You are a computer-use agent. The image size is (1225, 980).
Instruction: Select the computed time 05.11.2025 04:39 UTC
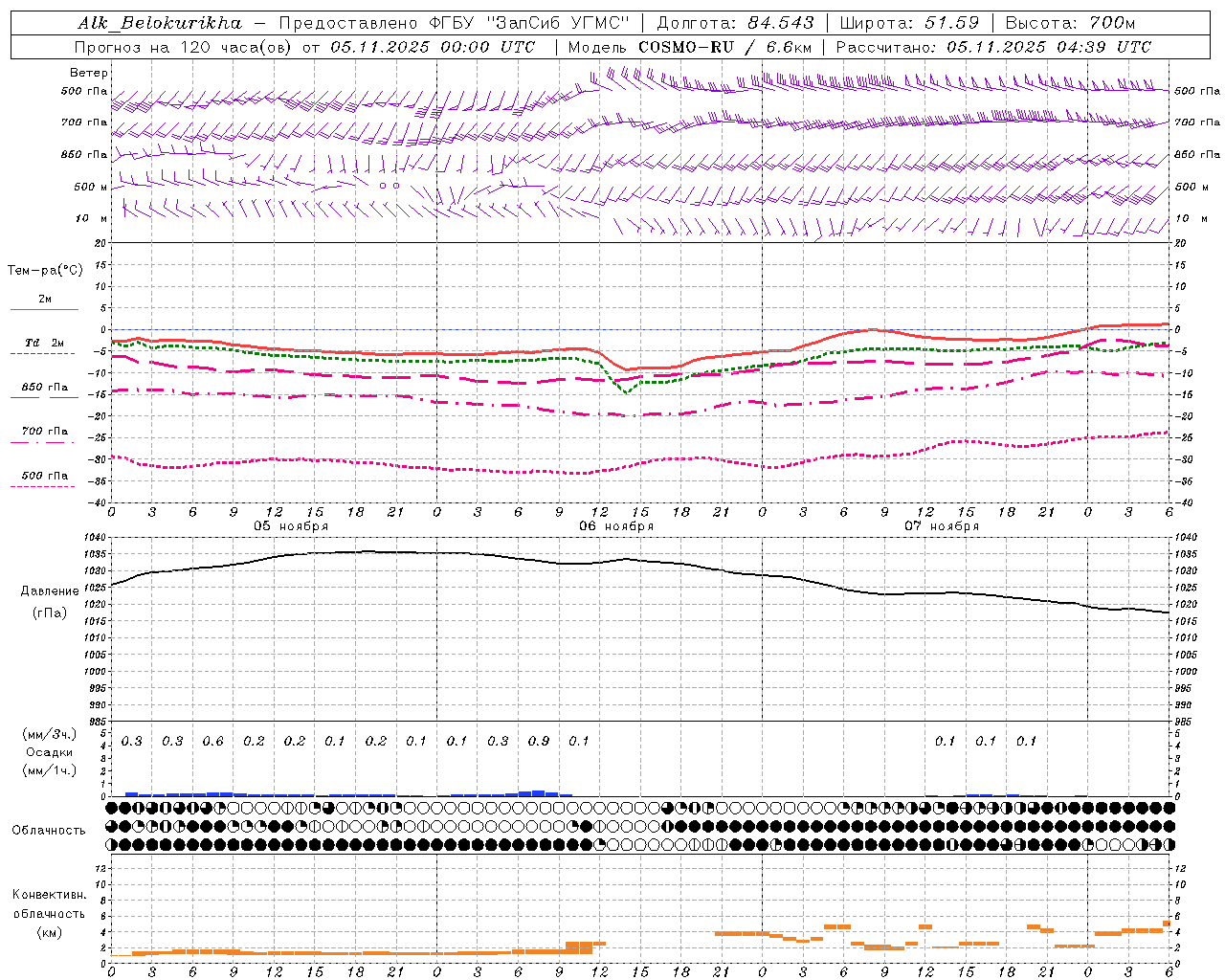click(1049, 47)
